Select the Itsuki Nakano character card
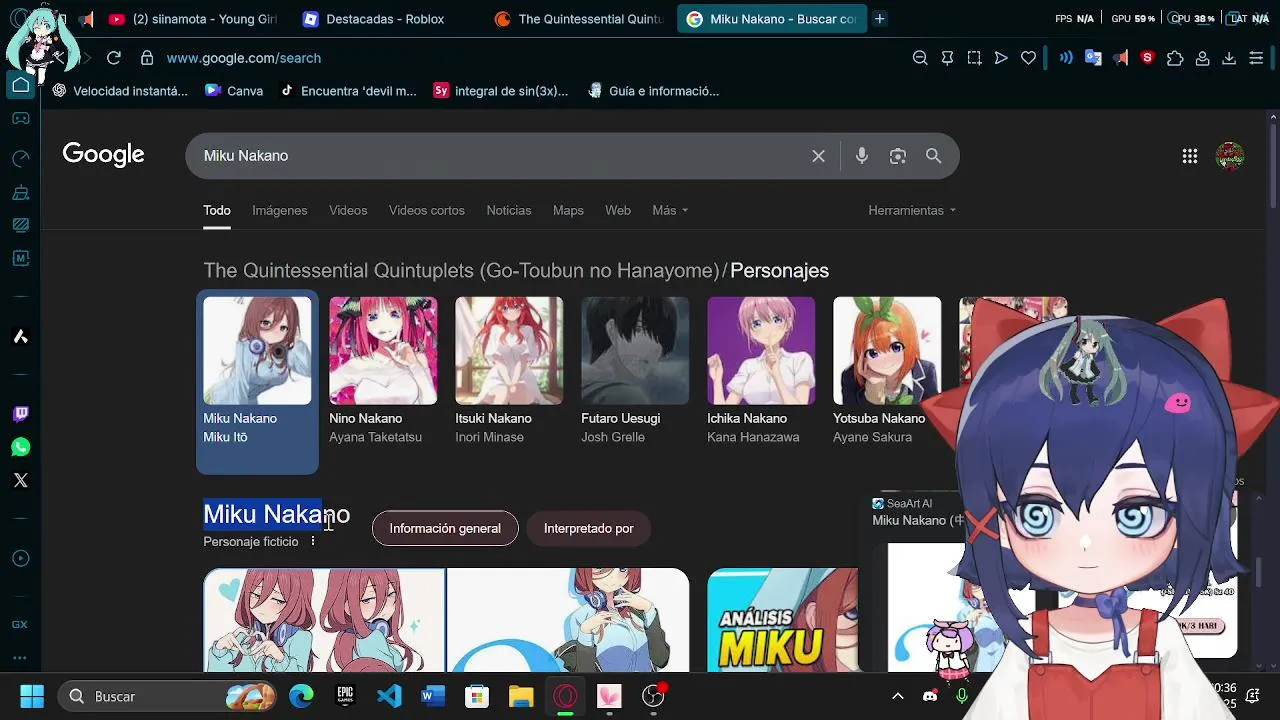Image resolution: width=1280 pixels, height=720 pixels. tap(509, 372)
